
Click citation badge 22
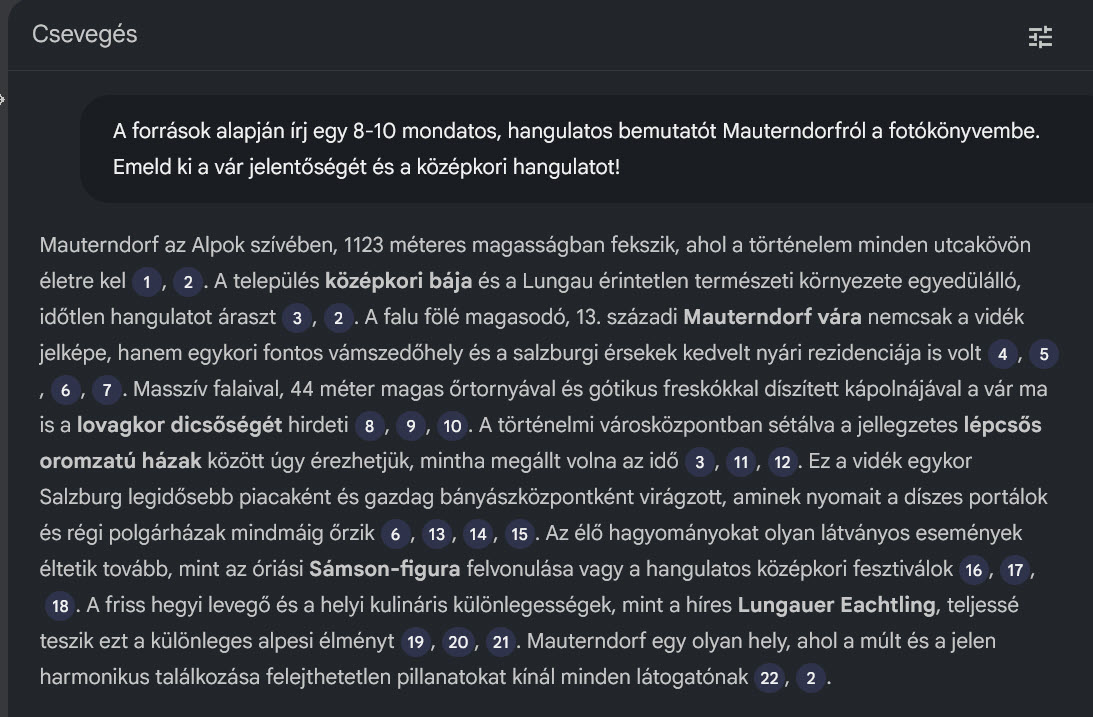(x=768, y=678)
